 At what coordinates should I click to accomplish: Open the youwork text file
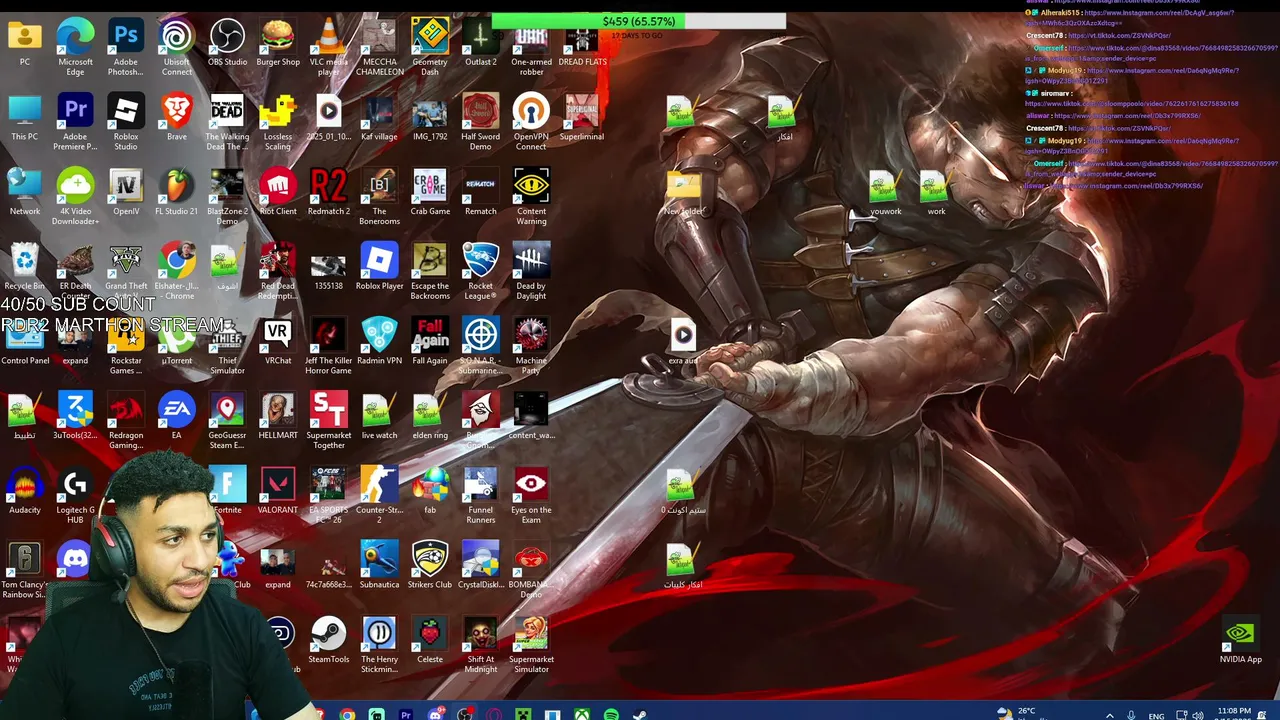coord(885,191)
